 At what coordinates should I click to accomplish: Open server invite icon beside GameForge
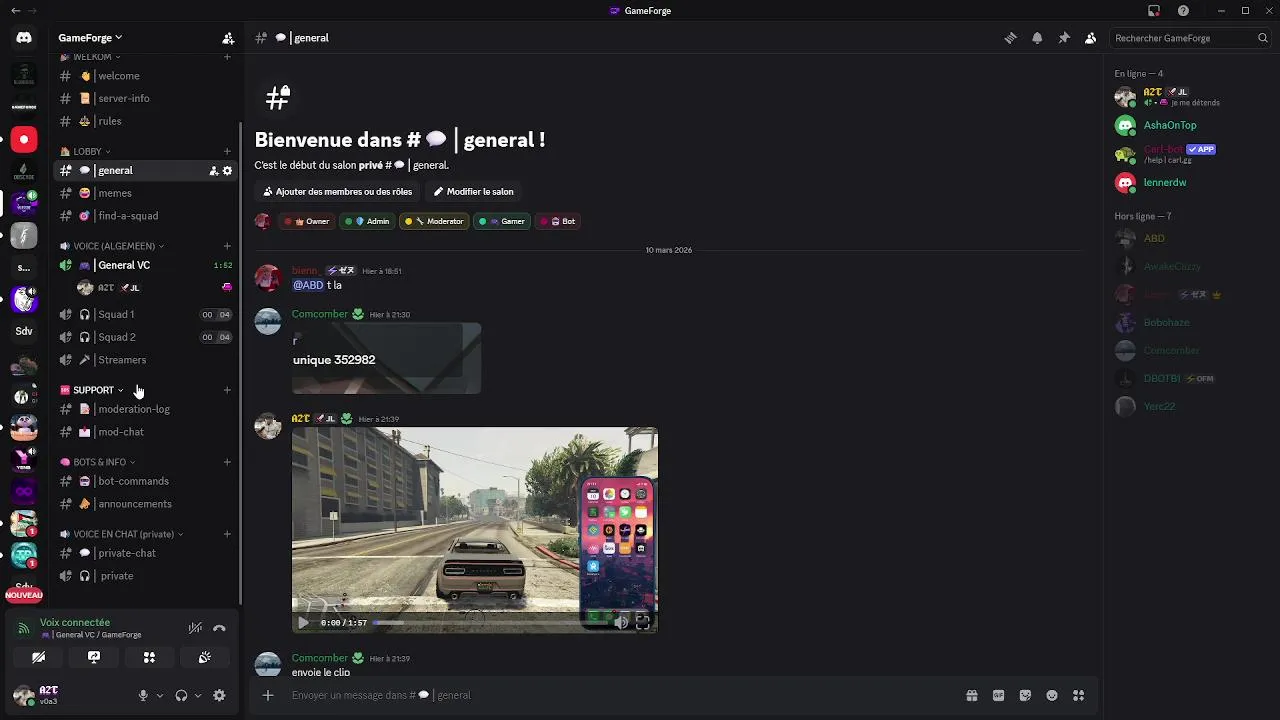click(x=228, y=38)
